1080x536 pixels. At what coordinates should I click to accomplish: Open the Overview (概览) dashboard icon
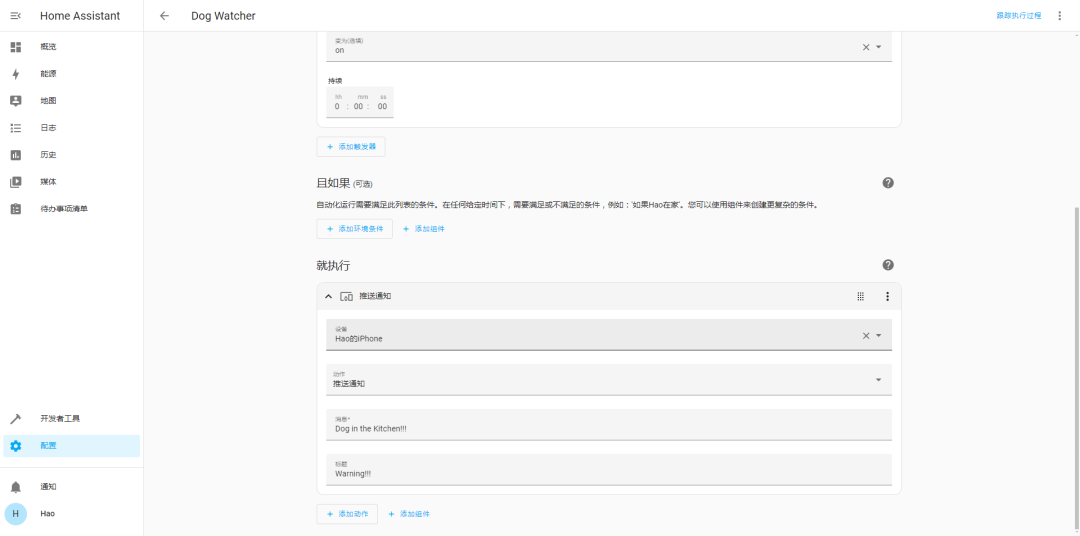point(16,47)
